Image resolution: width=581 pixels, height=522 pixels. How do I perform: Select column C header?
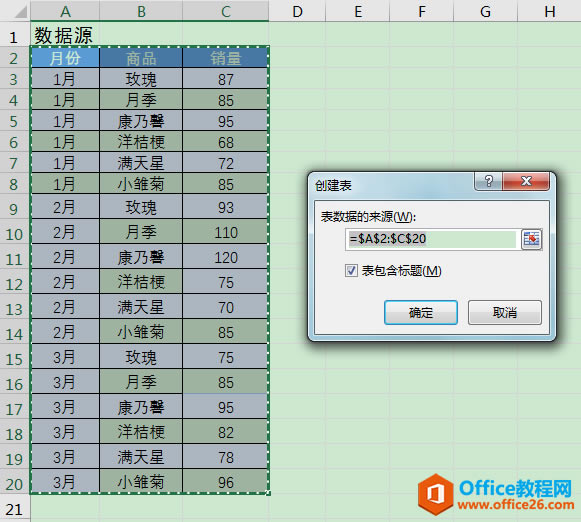[226, 11]
